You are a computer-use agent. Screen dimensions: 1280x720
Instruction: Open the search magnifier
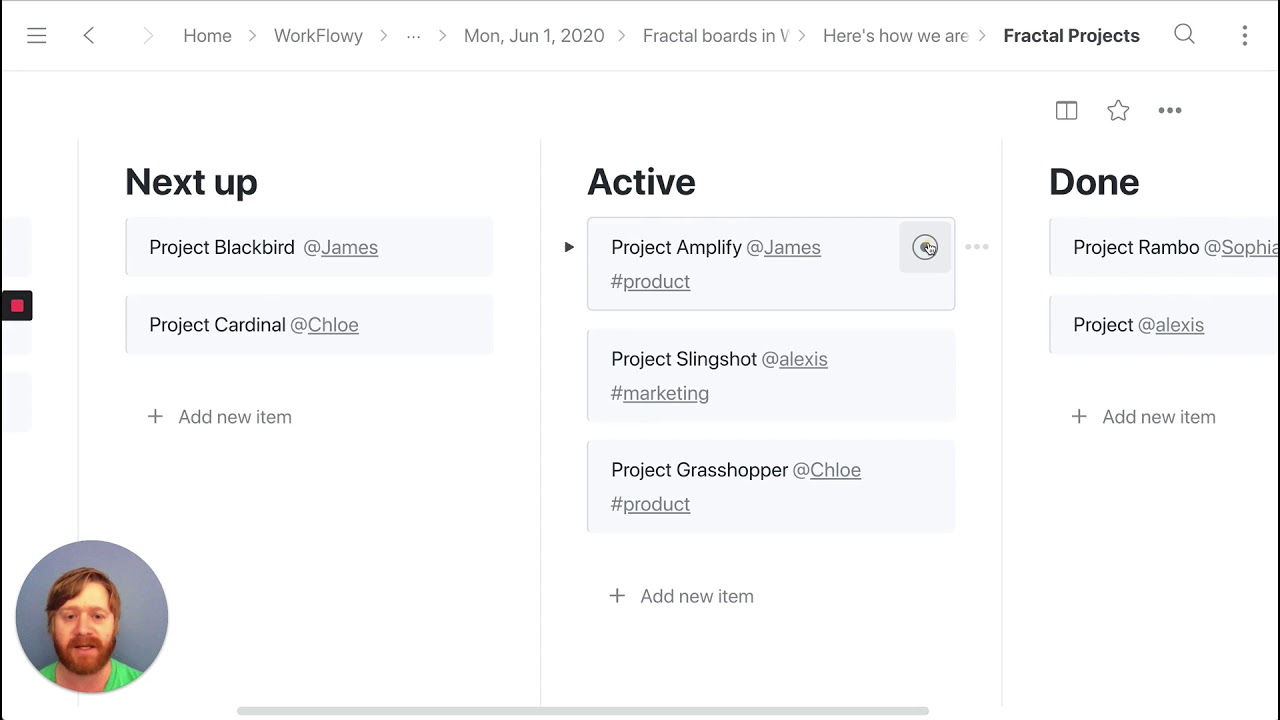coord(1184,35)
